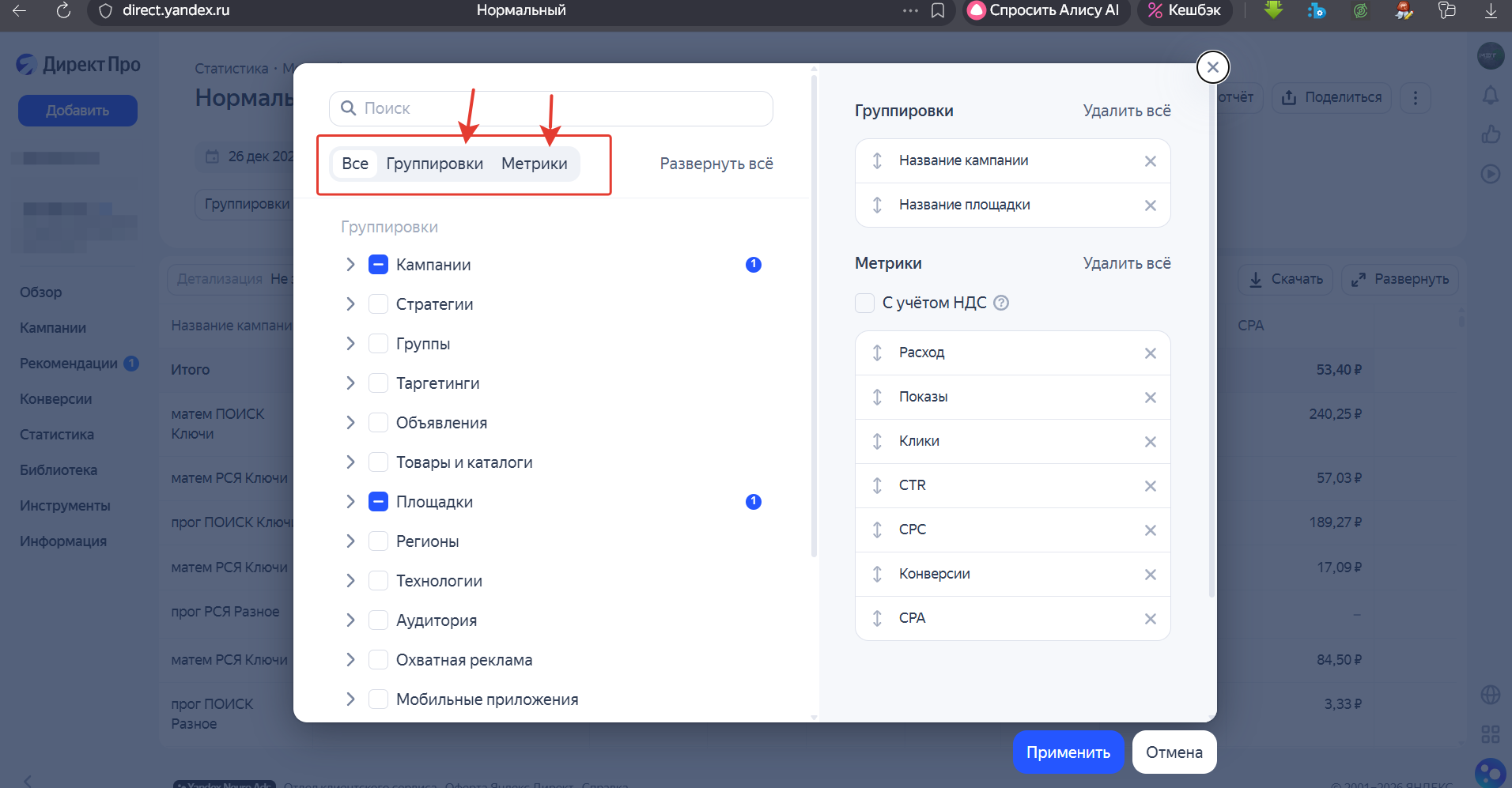
Task: Expand the Площадки group chevron
Action: pyautogui.click(x=350, y=502)
